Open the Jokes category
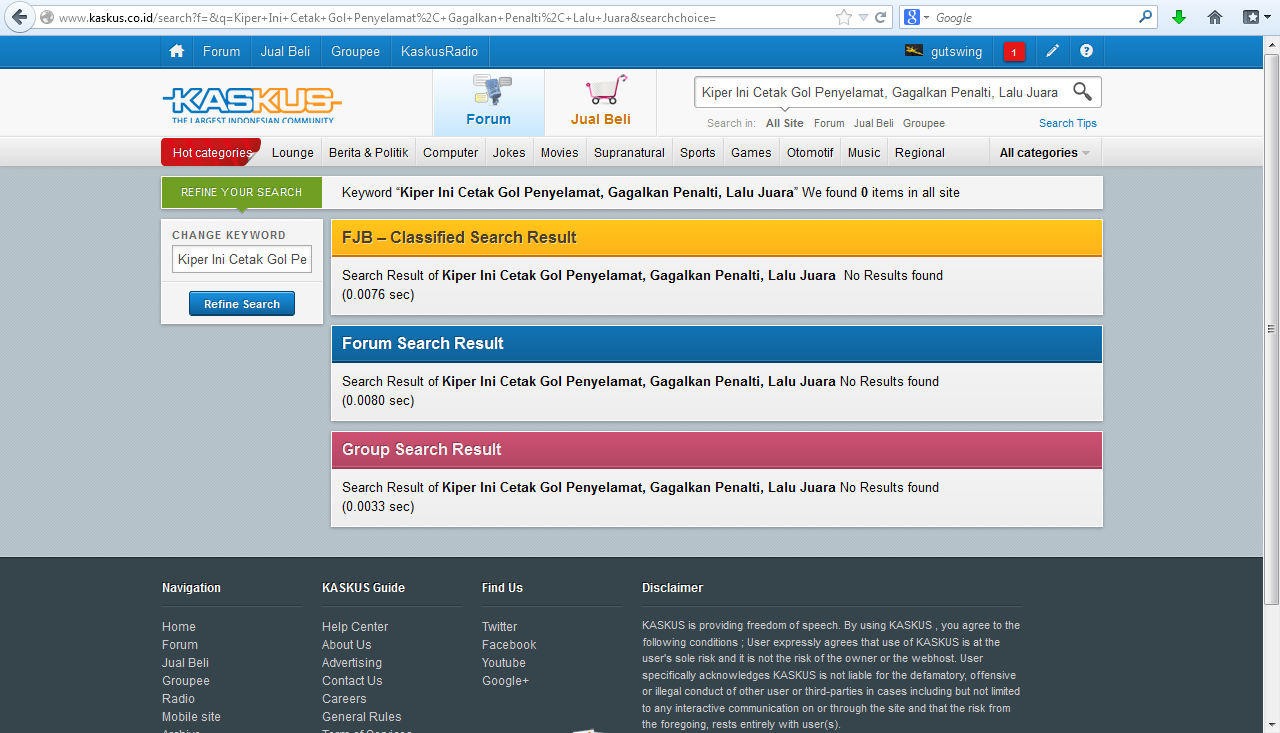The image size is (1280, 733). (x=509, y=153)
